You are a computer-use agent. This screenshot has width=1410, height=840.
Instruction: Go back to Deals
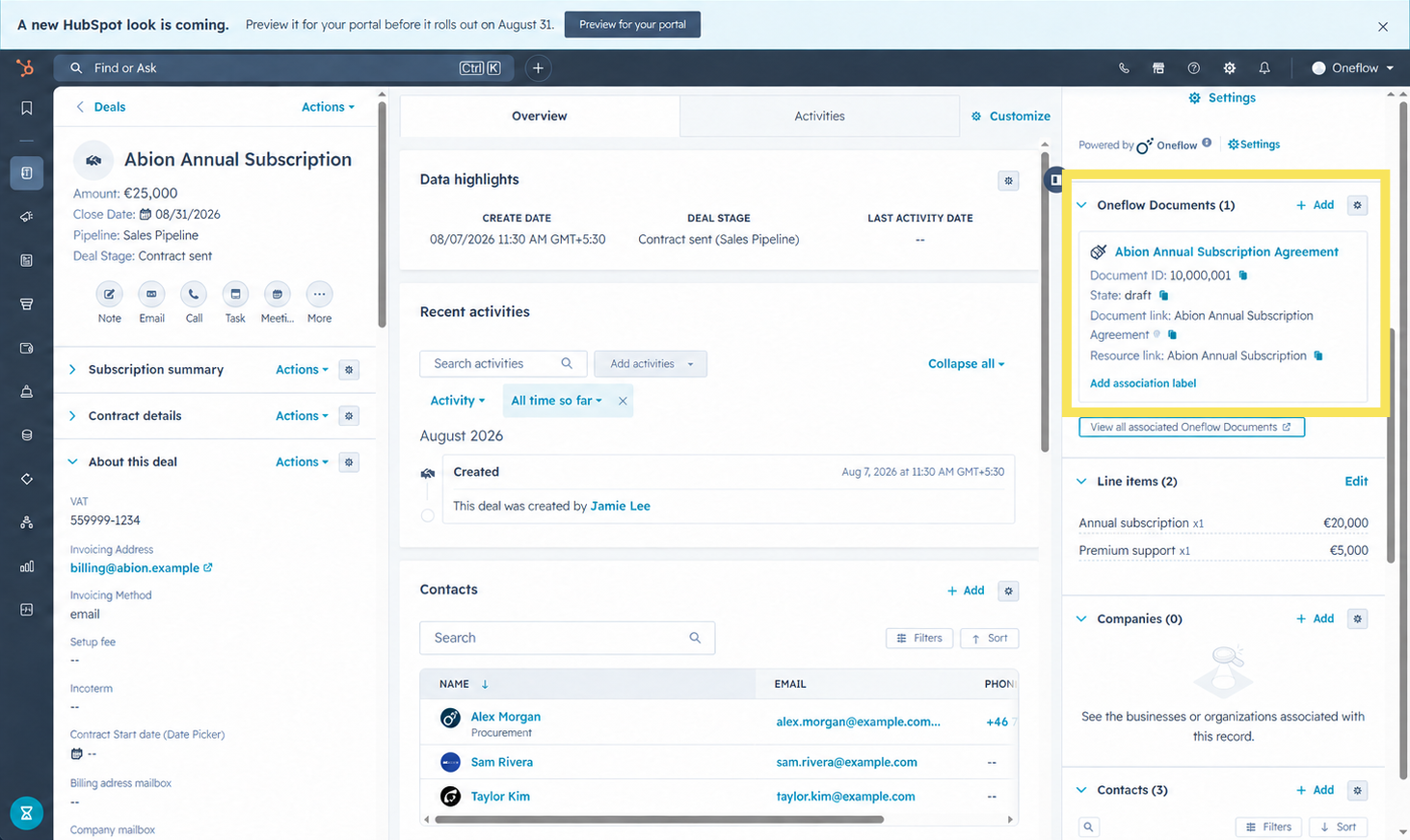[100, 107]
